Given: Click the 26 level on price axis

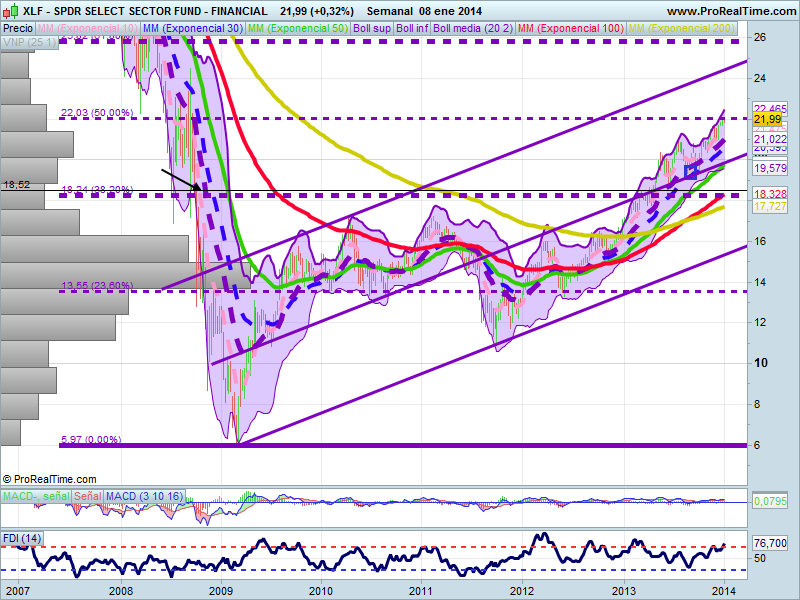Looking at the screenshot, I should pos(760,37).
